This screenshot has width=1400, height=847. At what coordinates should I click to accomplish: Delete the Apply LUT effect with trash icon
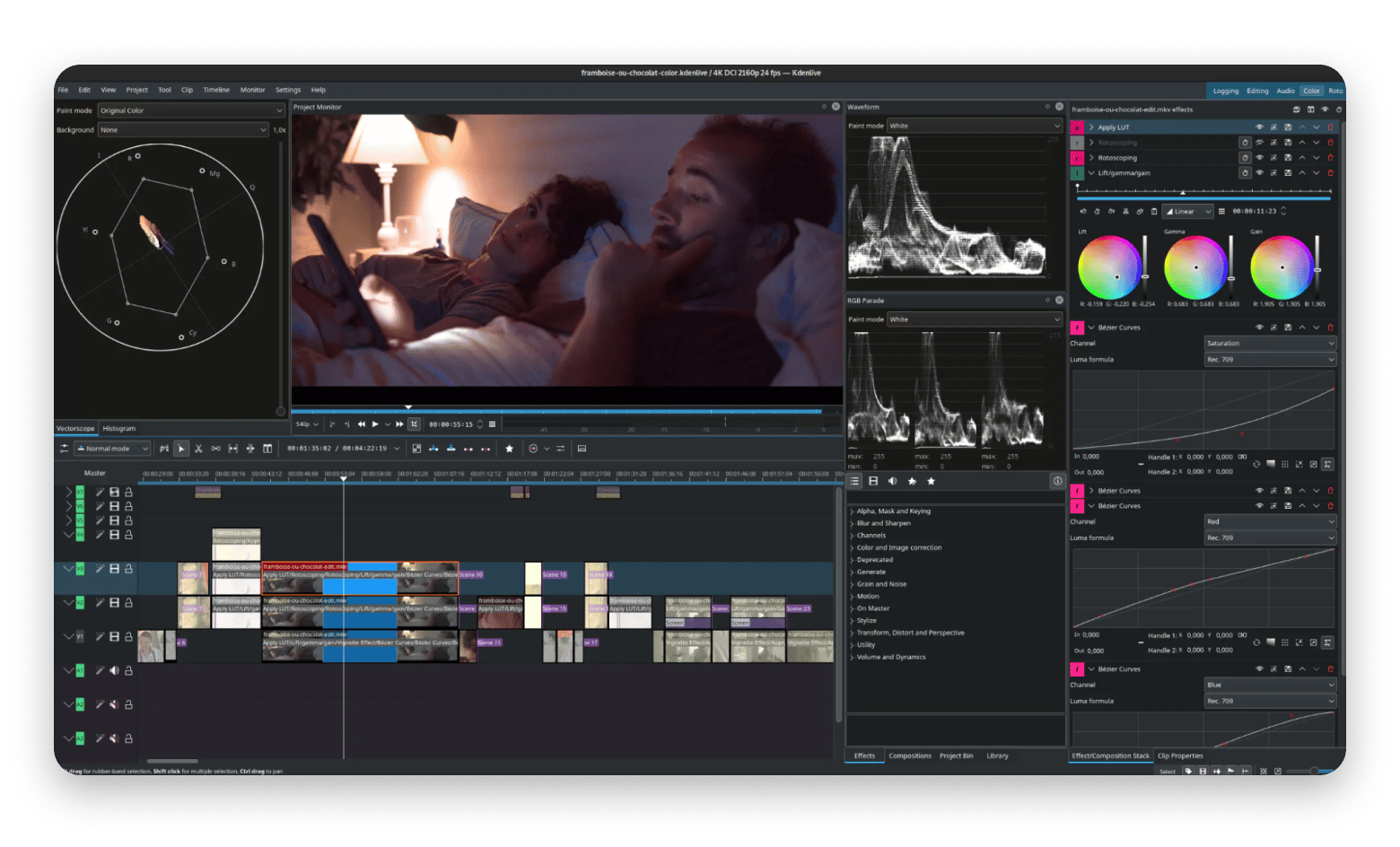click(1330, 127)
